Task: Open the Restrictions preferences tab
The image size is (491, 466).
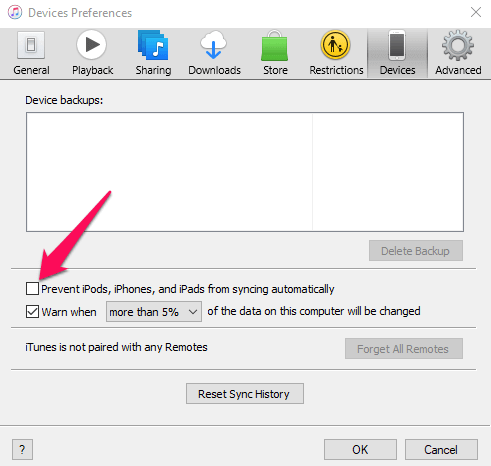Action: pyautogui.click(x=336, y=53)
